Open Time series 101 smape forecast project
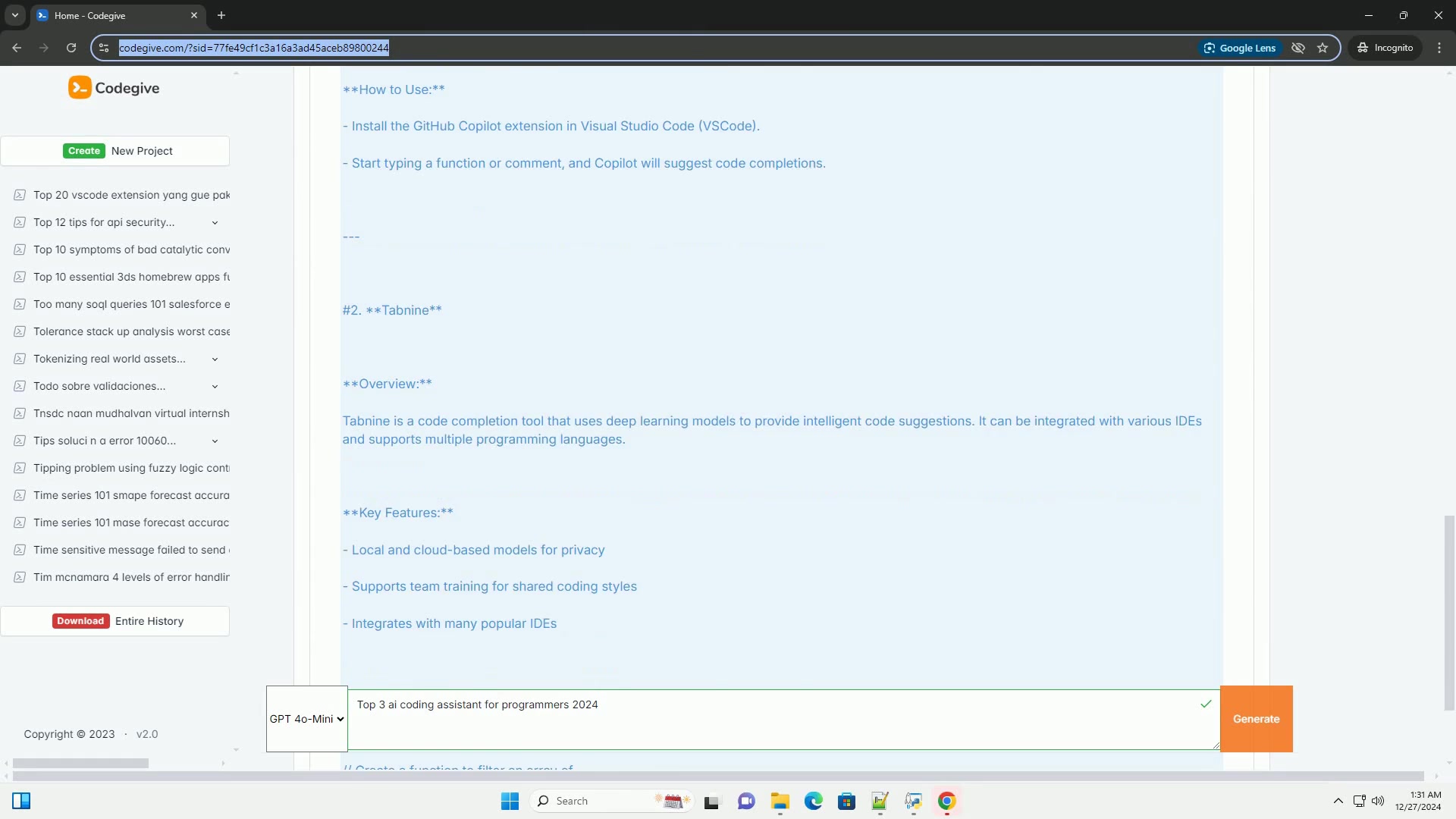The width and height of the screenshot is (1456, 819). (x=131, y=495)
